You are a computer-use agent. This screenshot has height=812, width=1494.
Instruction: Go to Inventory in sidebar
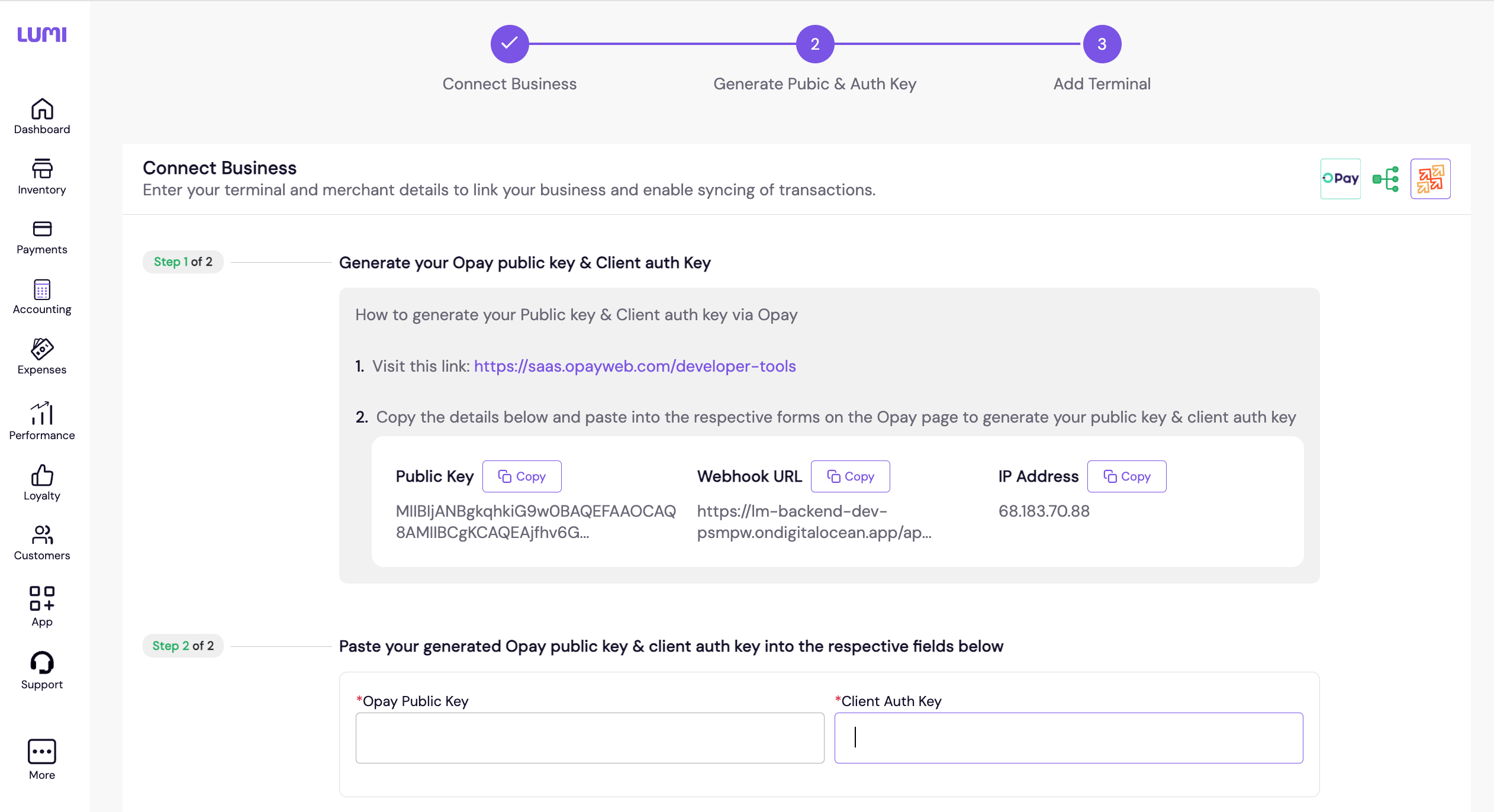[x=42, y=176]
